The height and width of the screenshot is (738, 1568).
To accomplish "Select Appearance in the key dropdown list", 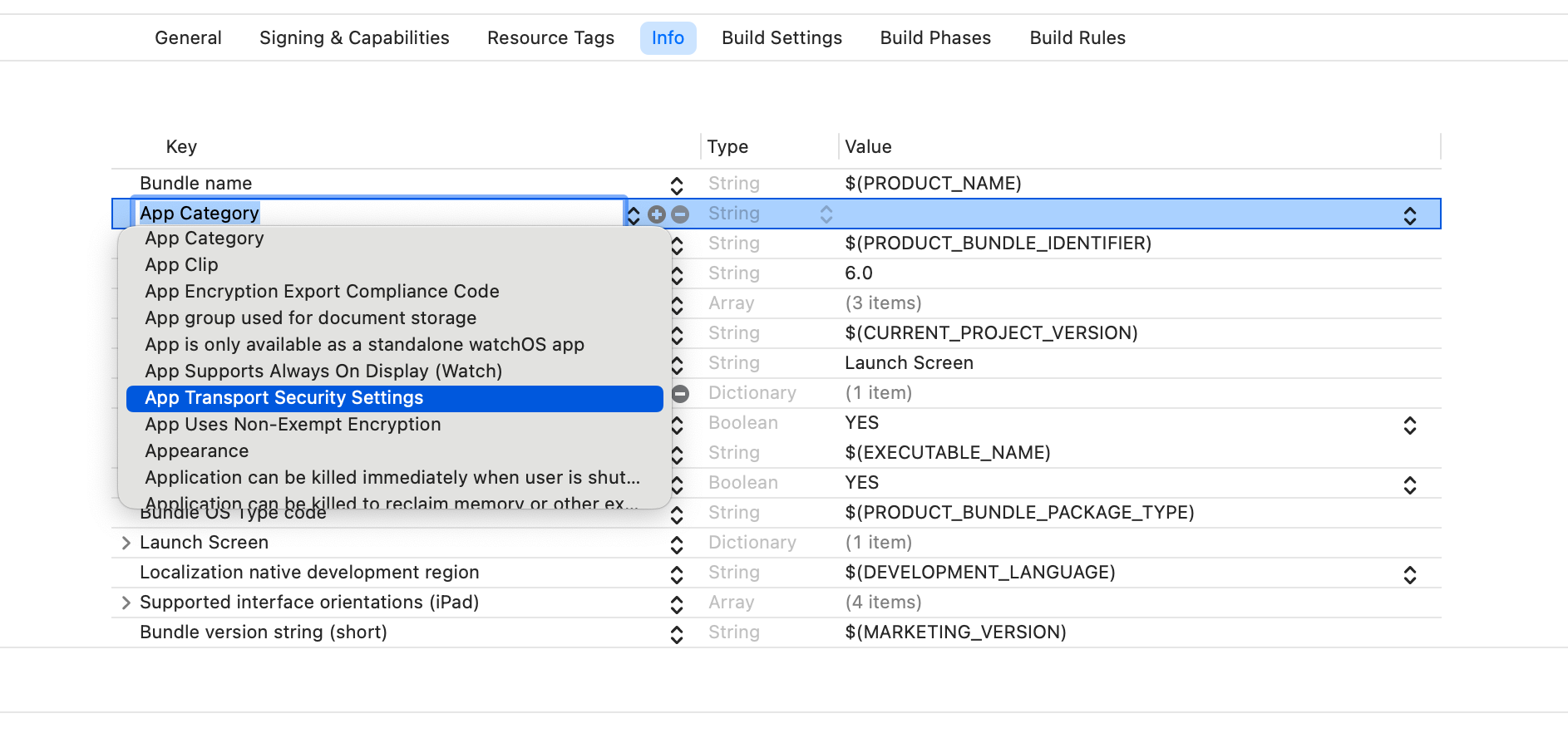I will point(196,451).
